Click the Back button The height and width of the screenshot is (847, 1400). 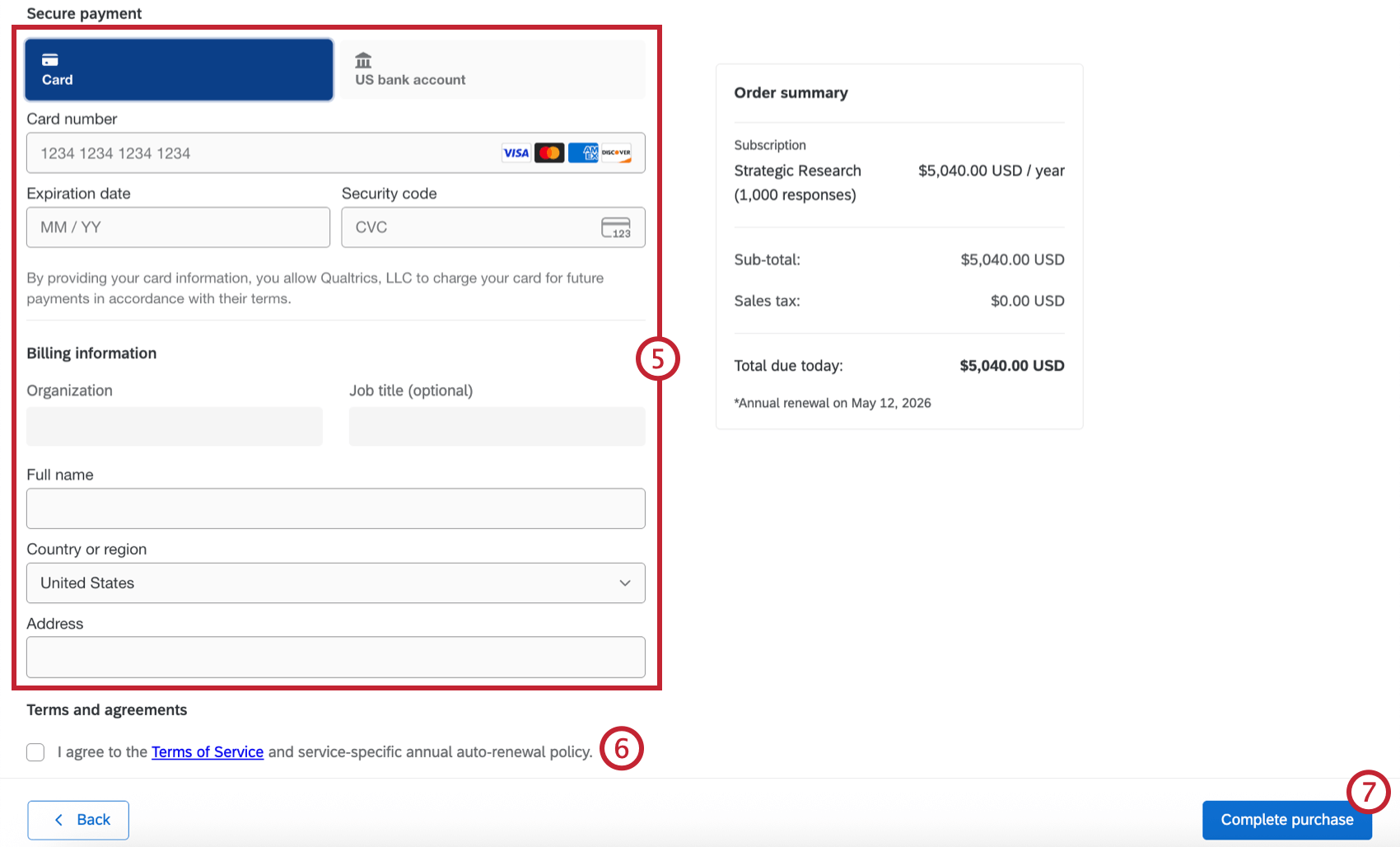(x=78, y=820)
